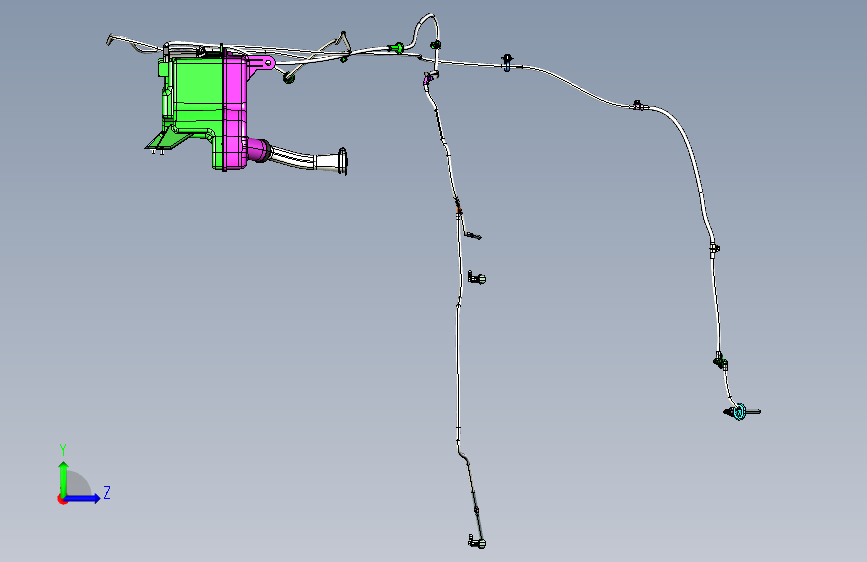Pick the green clip above the cyan nozzle
The image size is (867, 562).
(720, 362)
